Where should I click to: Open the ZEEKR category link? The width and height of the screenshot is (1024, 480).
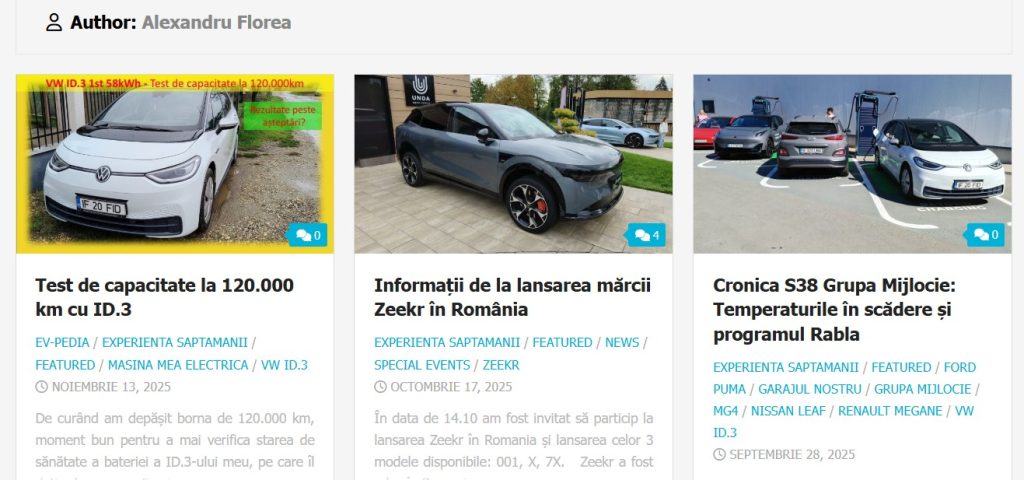click(x=501, y=365)
